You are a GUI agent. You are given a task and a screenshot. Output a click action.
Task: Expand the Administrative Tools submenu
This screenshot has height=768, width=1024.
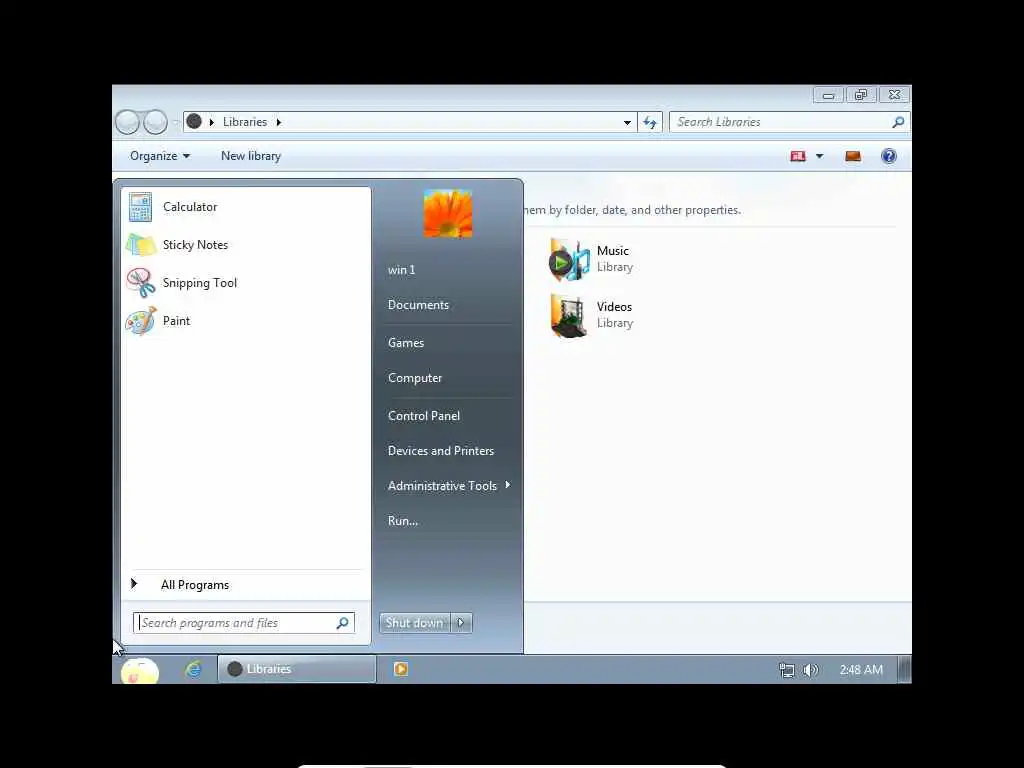(449, 486)
